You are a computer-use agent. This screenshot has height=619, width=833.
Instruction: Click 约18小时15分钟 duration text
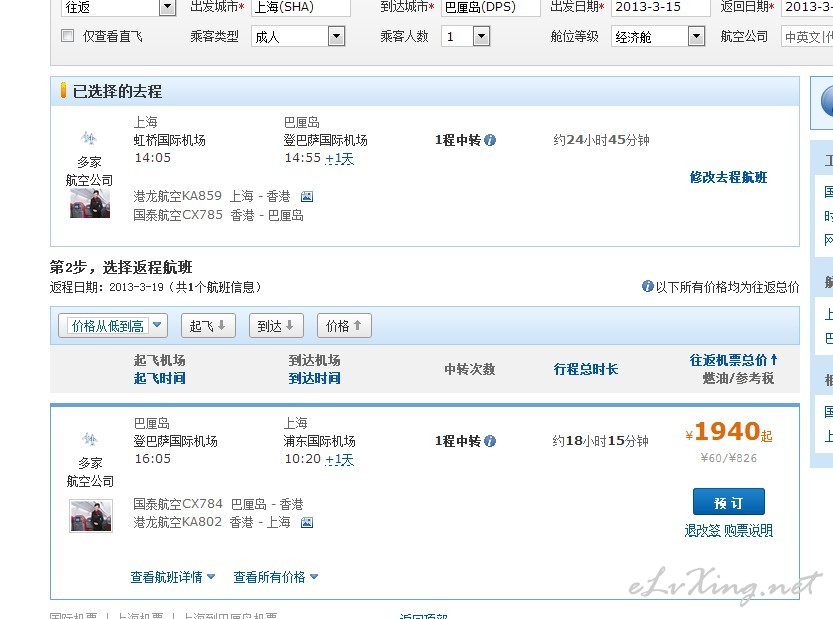600,441
